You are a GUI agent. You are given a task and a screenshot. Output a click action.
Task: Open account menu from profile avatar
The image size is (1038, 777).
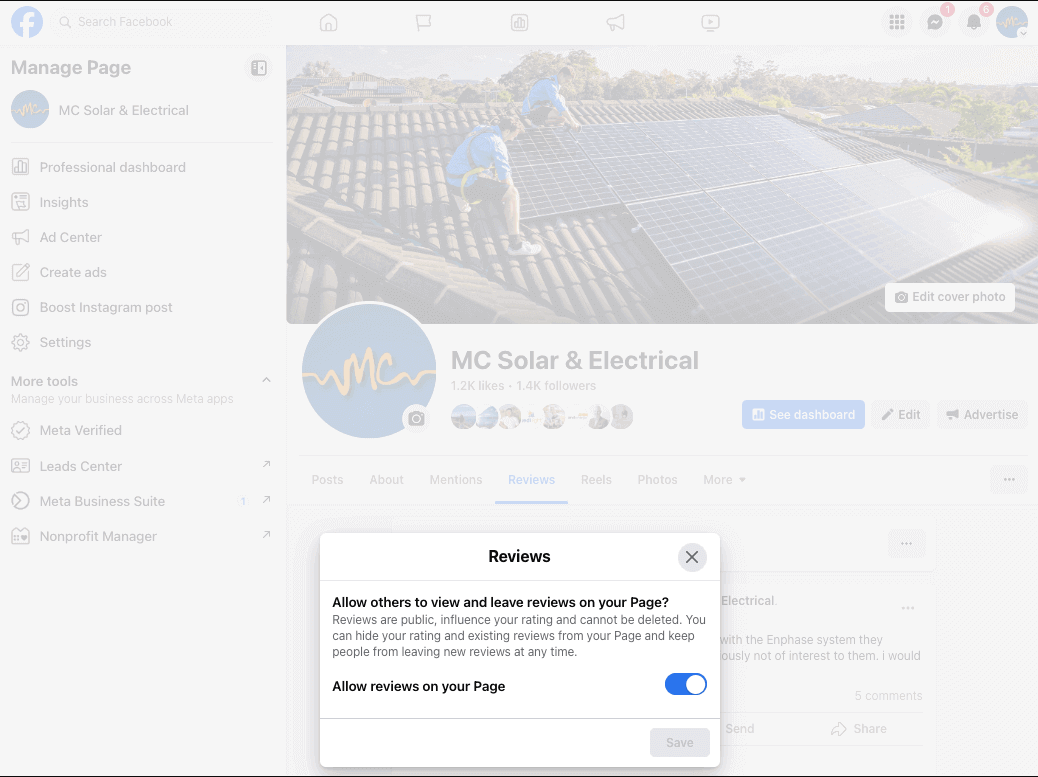coord(1012,23)
